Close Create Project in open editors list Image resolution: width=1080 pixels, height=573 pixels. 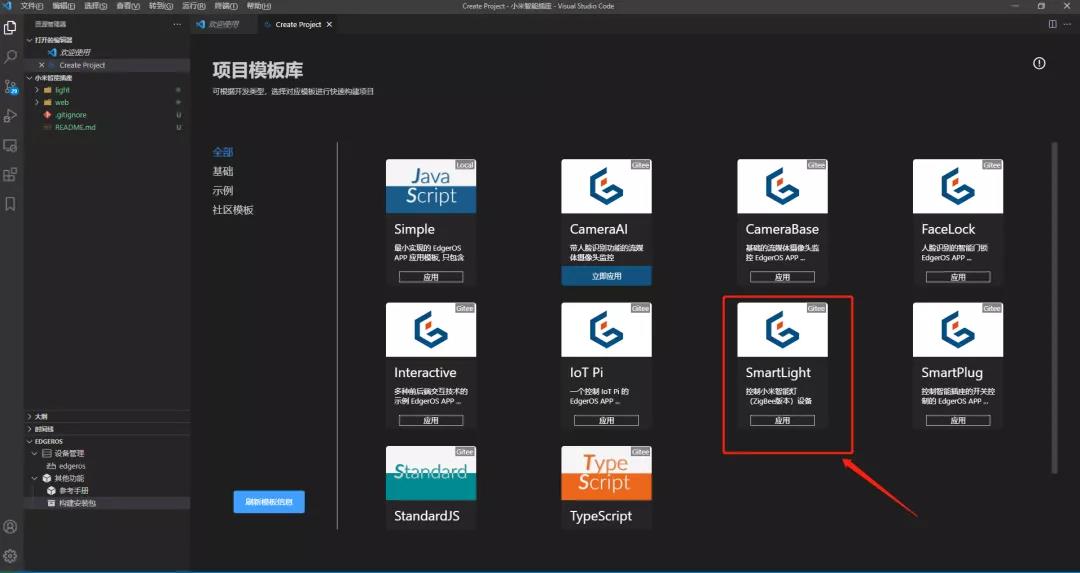(41, 65)
